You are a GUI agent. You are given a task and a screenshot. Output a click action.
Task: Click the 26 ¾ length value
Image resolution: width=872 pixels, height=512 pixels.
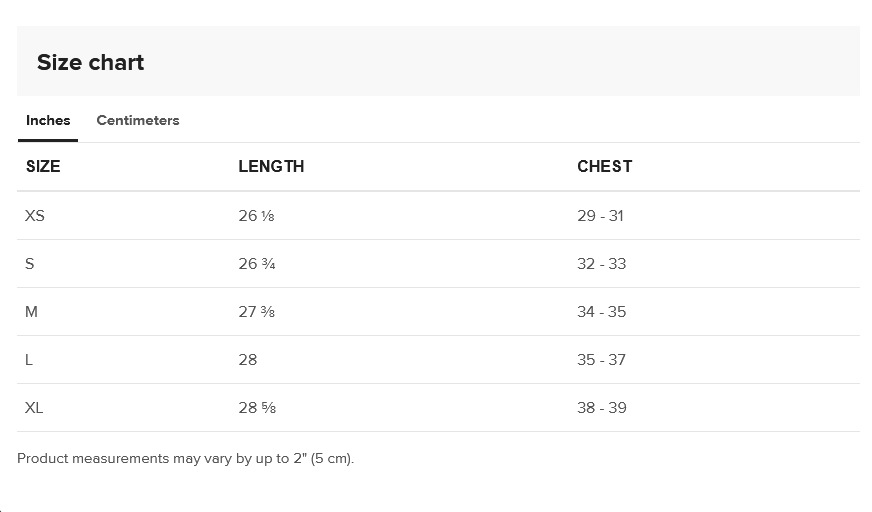pyautogui.click(x=257, y=264)
